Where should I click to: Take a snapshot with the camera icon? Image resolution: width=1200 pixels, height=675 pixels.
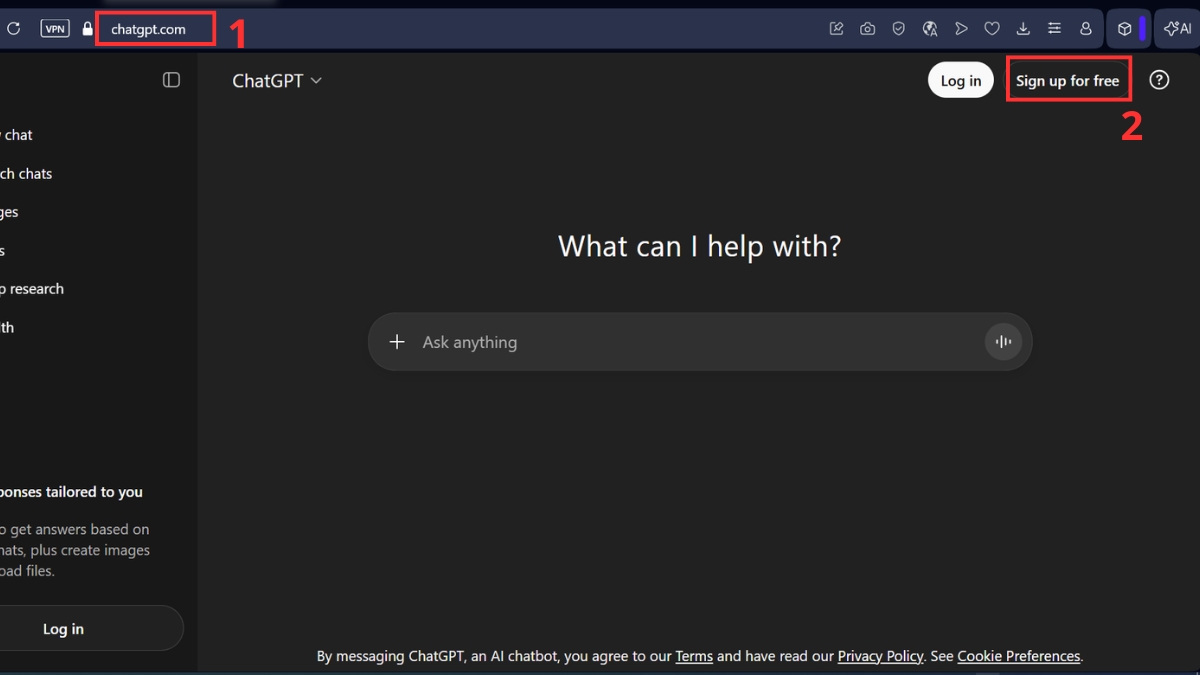tap(868, 29)
